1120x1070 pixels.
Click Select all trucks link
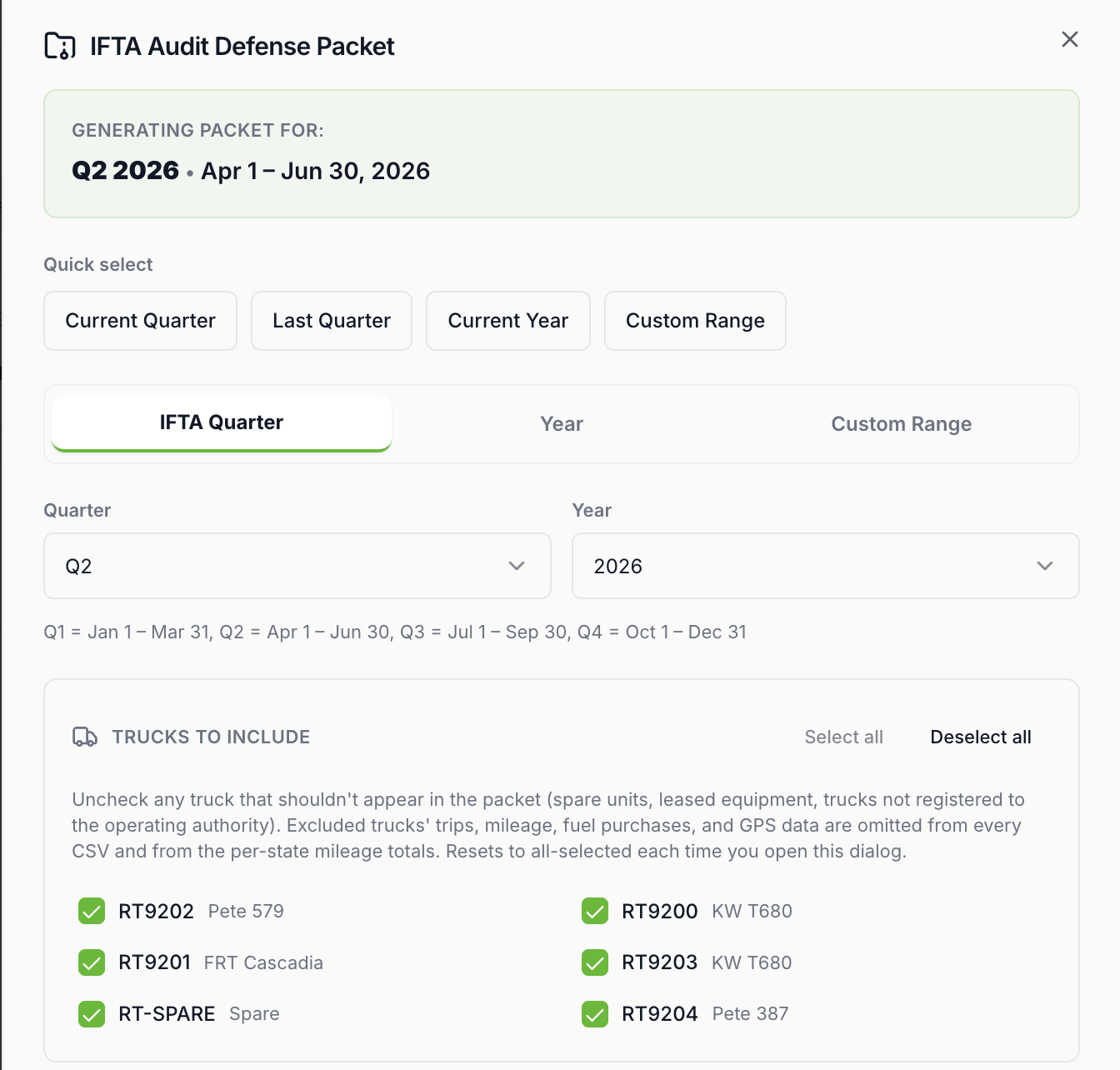click(843, 737)
